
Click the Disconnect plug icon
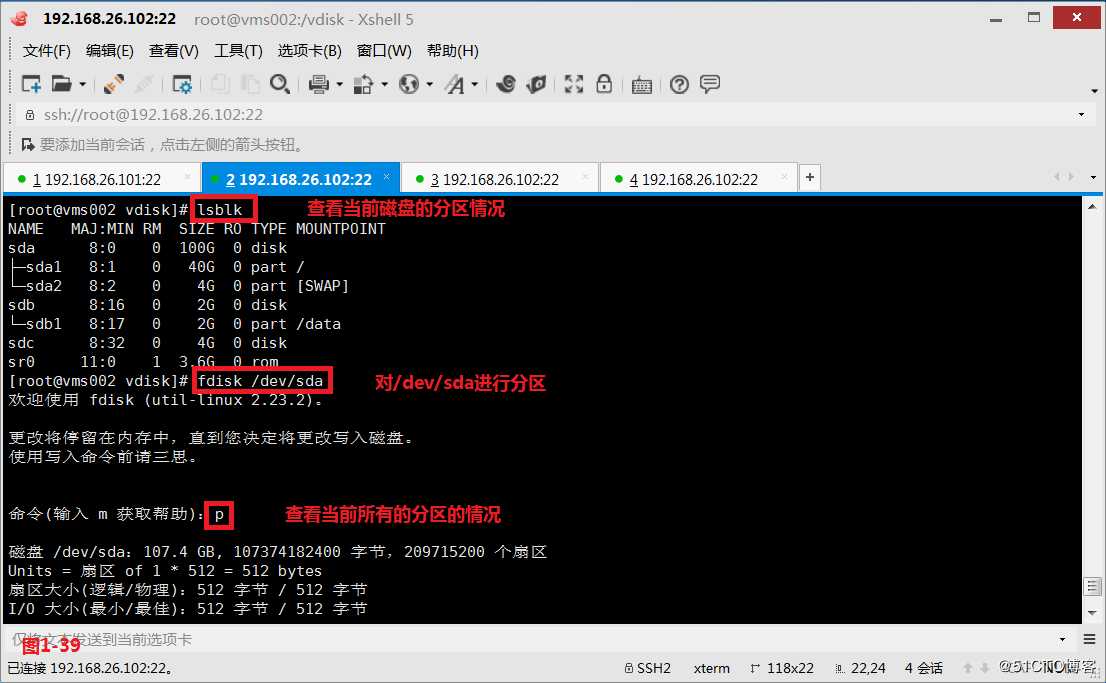coord(114,85)
